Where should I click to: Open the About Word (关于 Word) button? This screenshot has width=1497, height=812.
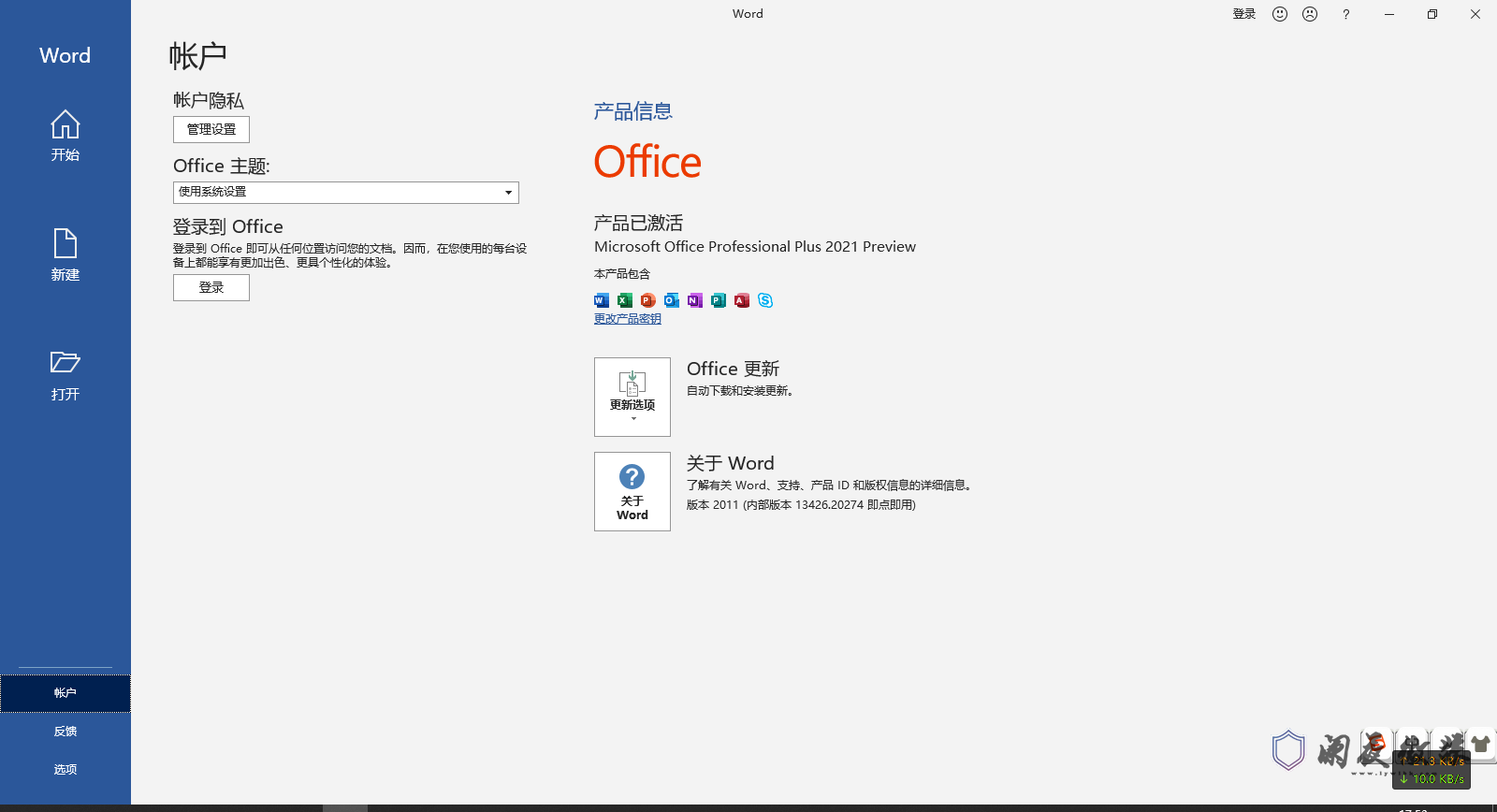point(632,491)
